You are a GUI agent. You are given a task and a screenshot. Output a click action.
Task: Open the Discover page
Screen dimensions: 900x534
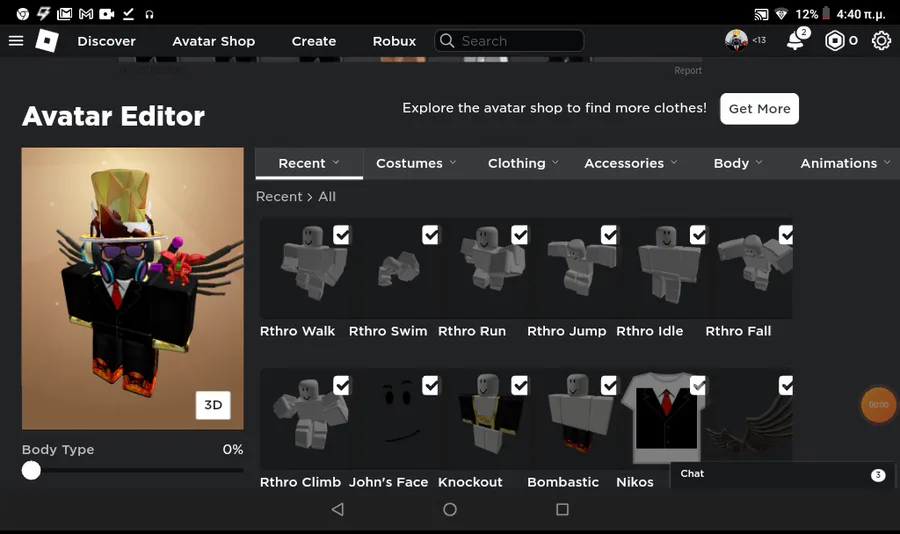(x=107, y=41)
